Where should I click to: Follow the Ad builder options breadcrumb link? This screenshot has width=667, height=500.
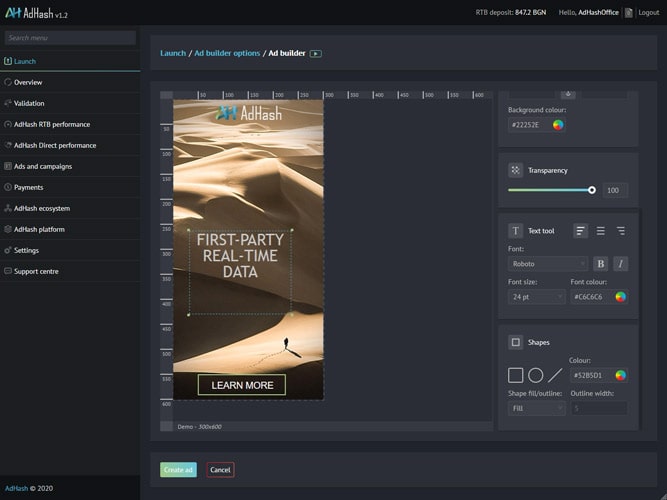coord(226,53)
